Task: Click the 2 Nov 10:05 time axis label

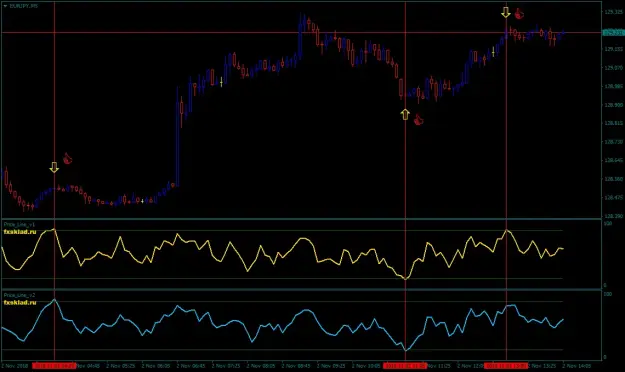Action: (366, 366)
